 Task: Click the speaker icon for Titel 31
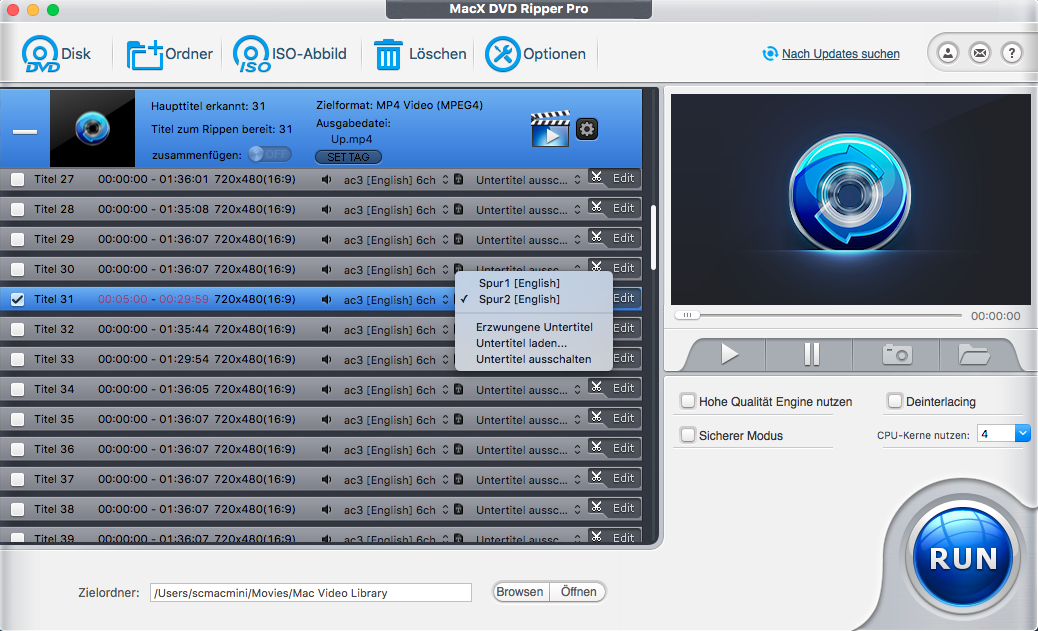[x=326, y=299]
